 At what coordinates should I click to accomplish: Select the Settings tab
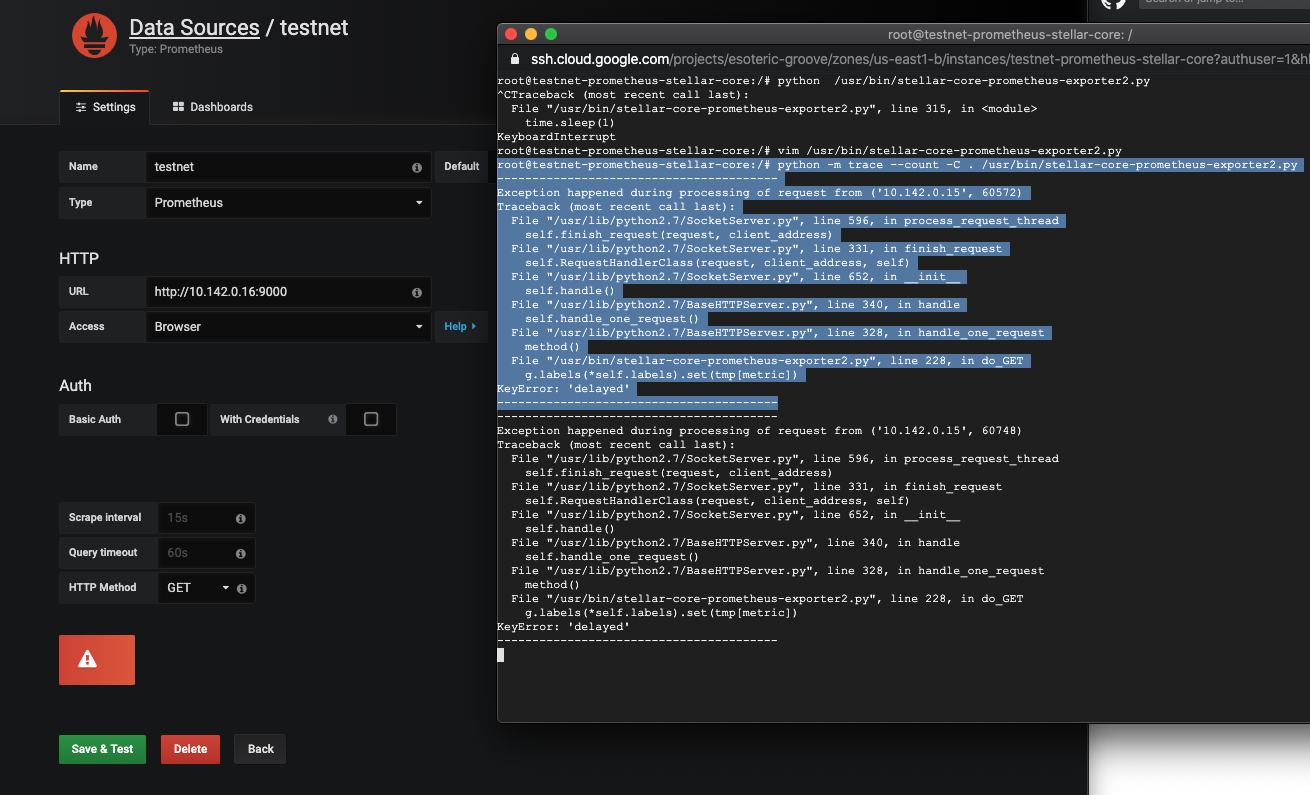[104, 106]
